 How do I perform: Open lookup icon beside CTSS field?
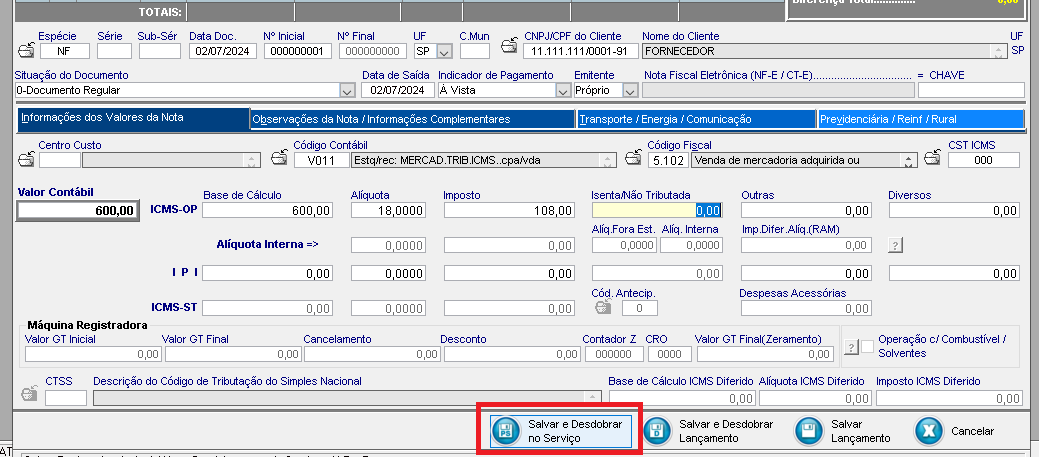pos(29,393)
